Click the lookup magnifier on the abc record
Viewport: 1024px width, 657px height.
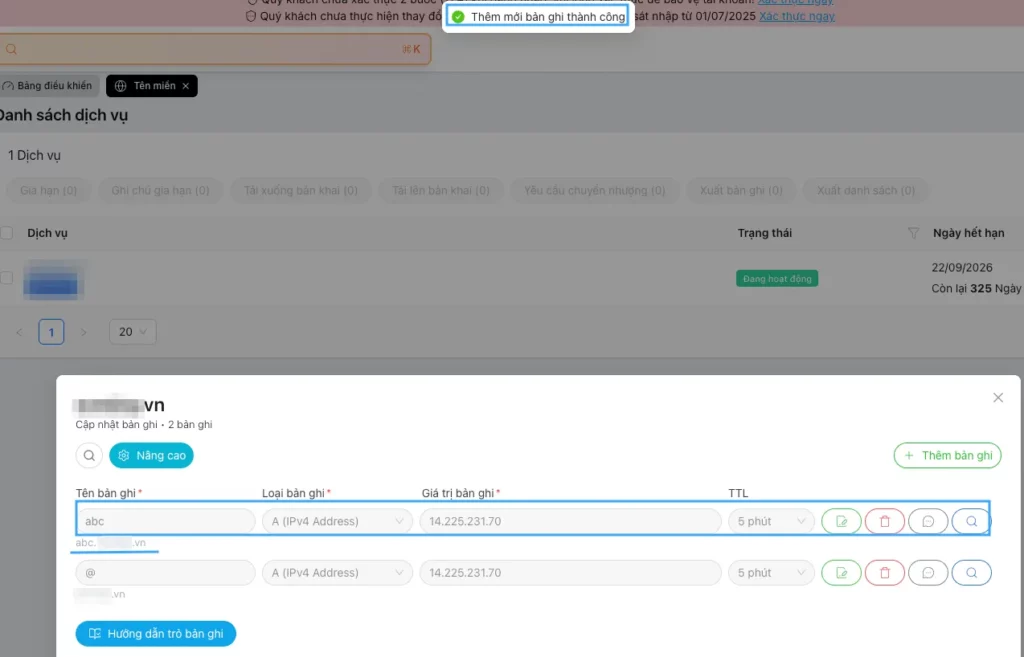pos(971,521)
